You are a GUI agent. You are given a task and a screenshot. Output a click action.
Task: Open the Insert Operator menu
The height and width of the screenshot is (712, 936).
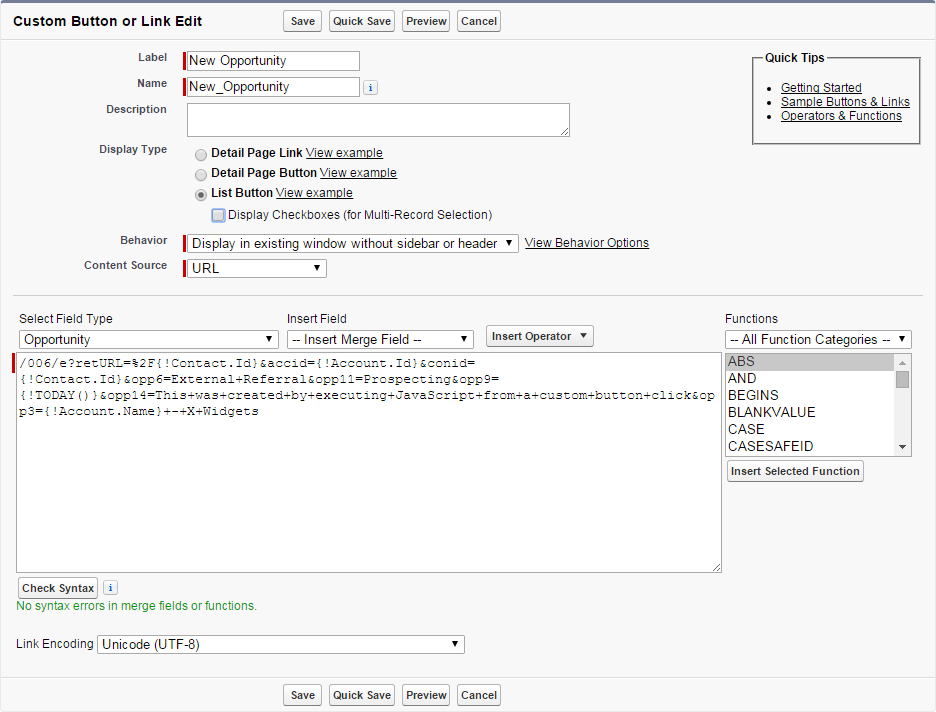tap(539, 336)
